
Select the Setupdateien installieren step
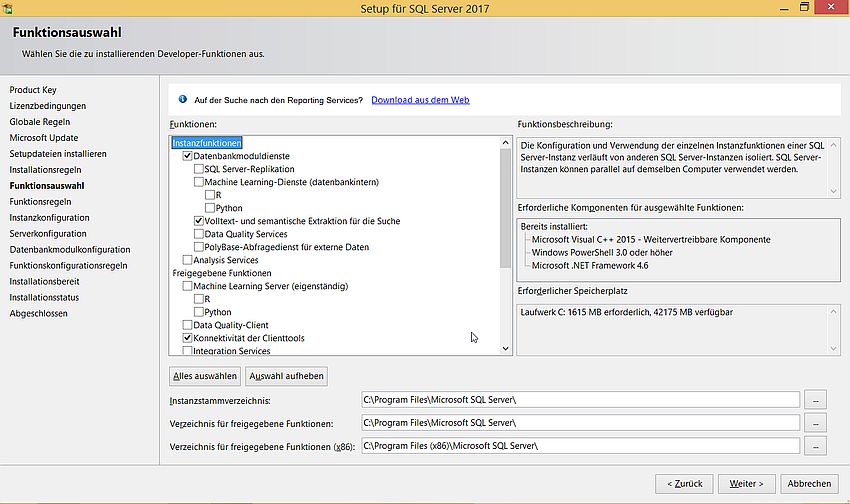point(58,154)
